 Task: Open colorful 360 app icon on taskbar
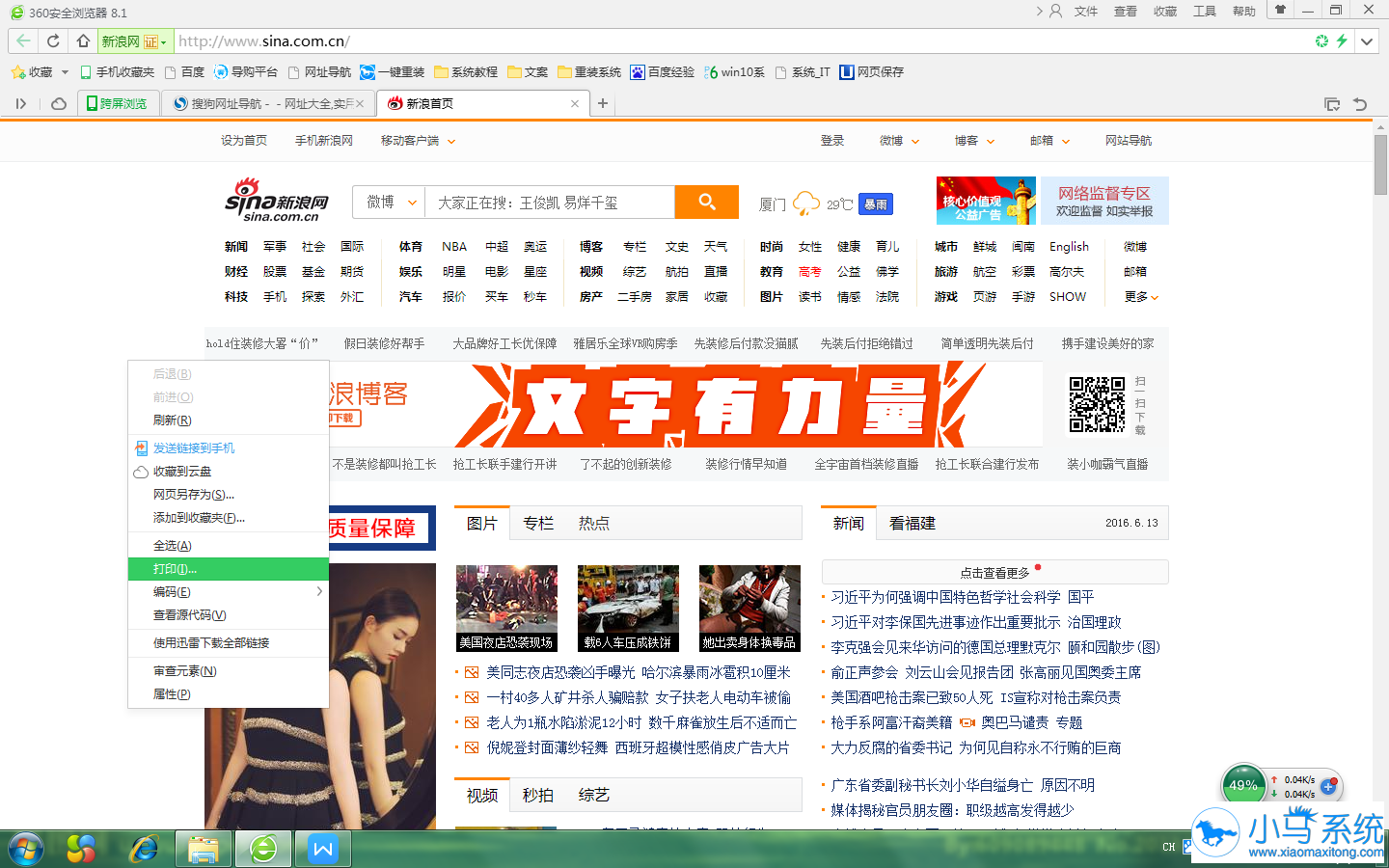point(81,849)
